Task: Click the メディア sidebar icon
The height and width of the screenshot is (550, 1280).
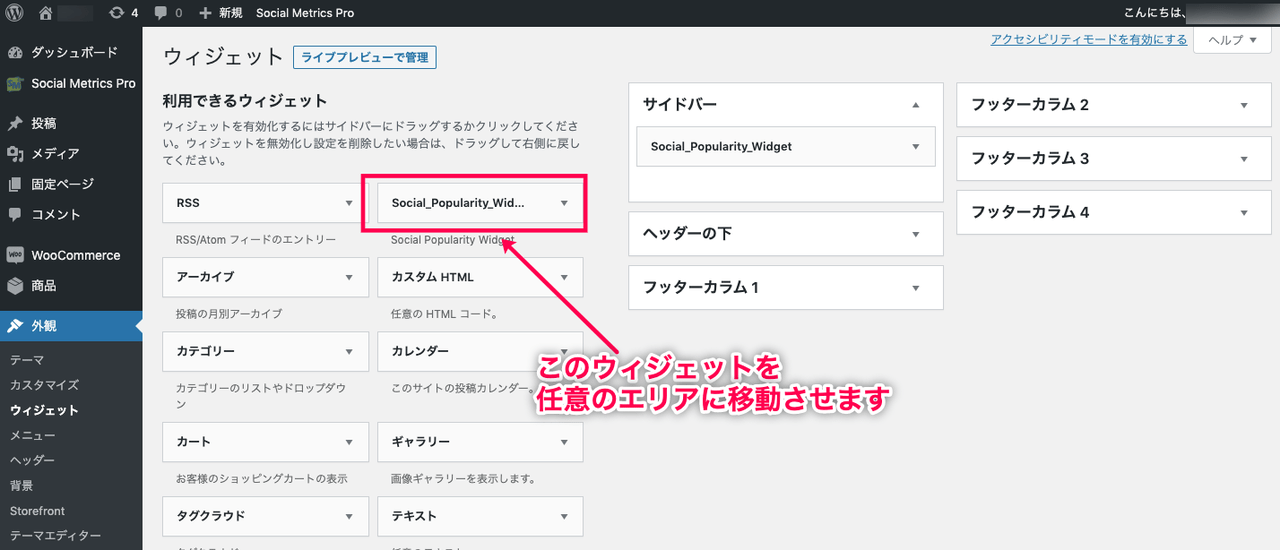Action: coord(15,154)
